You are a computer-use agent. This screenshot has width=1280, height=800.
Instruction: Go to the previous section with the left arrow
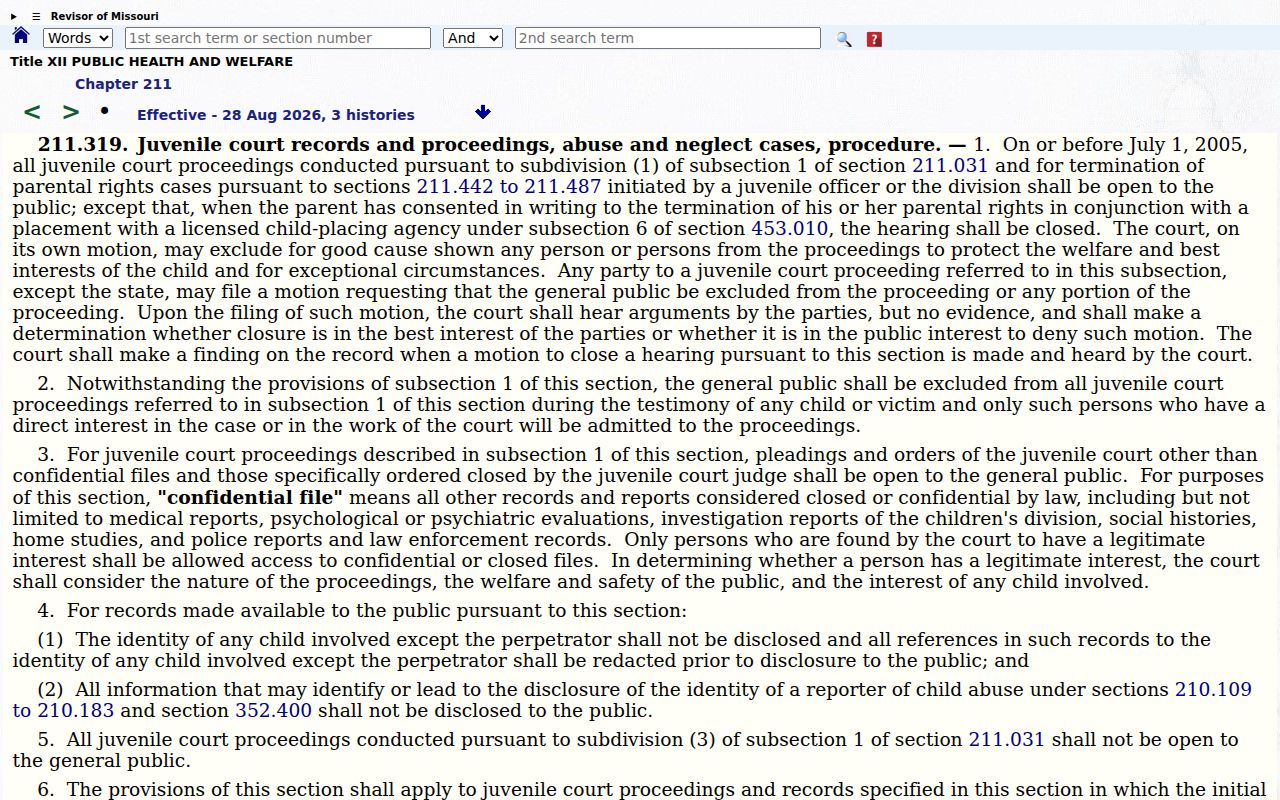(x=32, y=113)
